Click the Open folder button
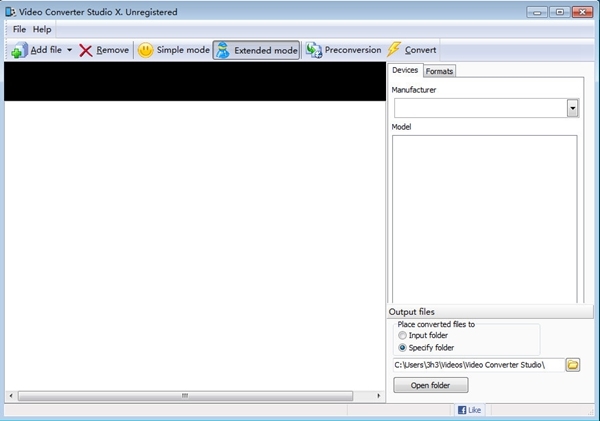600x421 pixels. (x=430, y=385)
